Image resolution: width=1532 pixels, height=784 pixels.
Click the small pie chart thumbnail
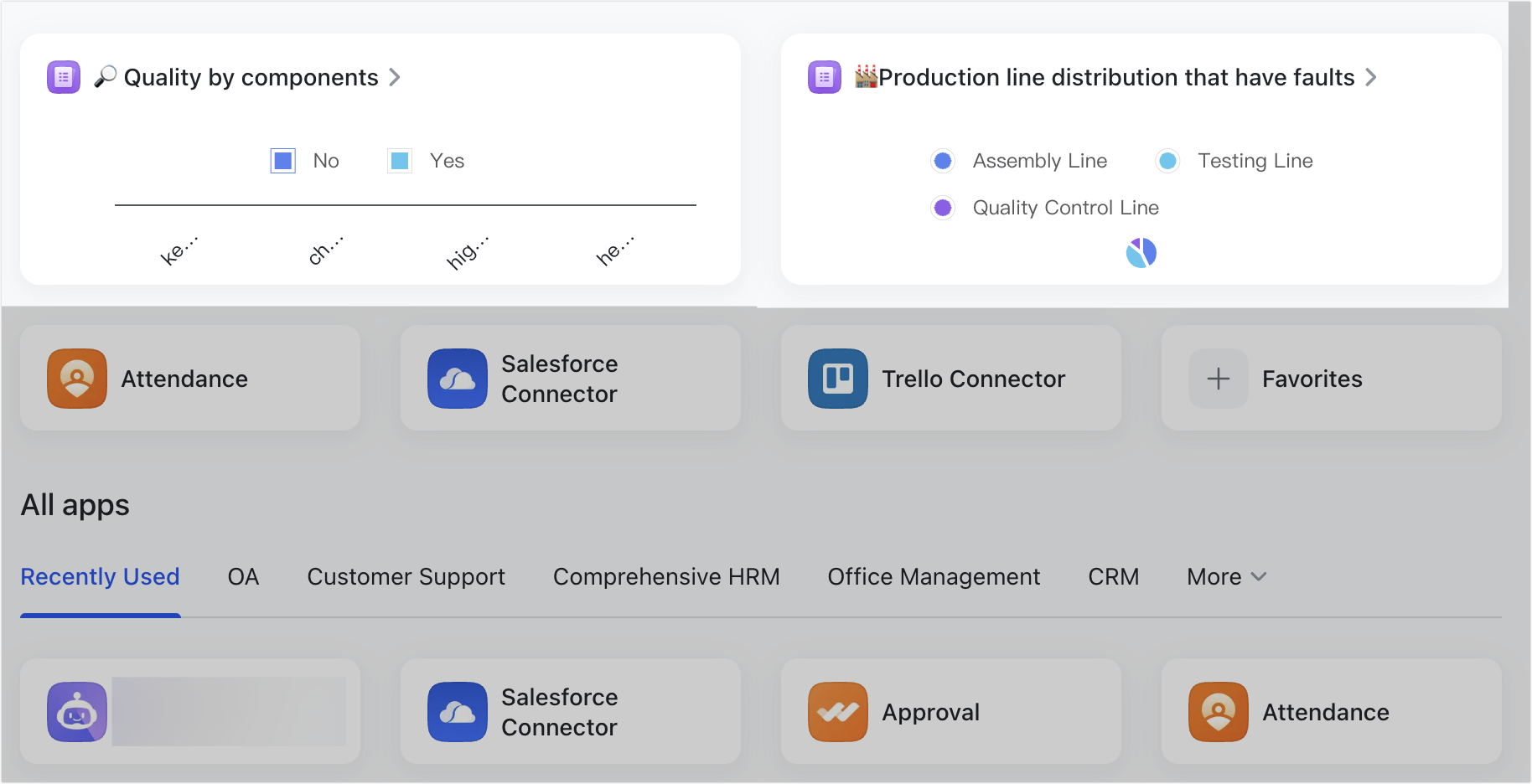(1141, 252)
